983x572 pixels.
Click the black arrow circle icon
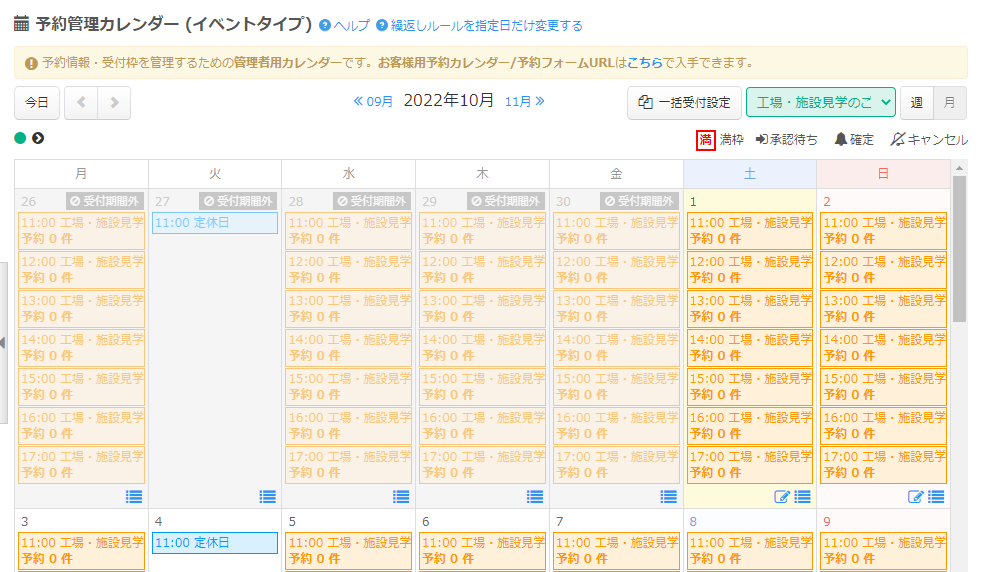pyautogui.click(x=38, y=138)
